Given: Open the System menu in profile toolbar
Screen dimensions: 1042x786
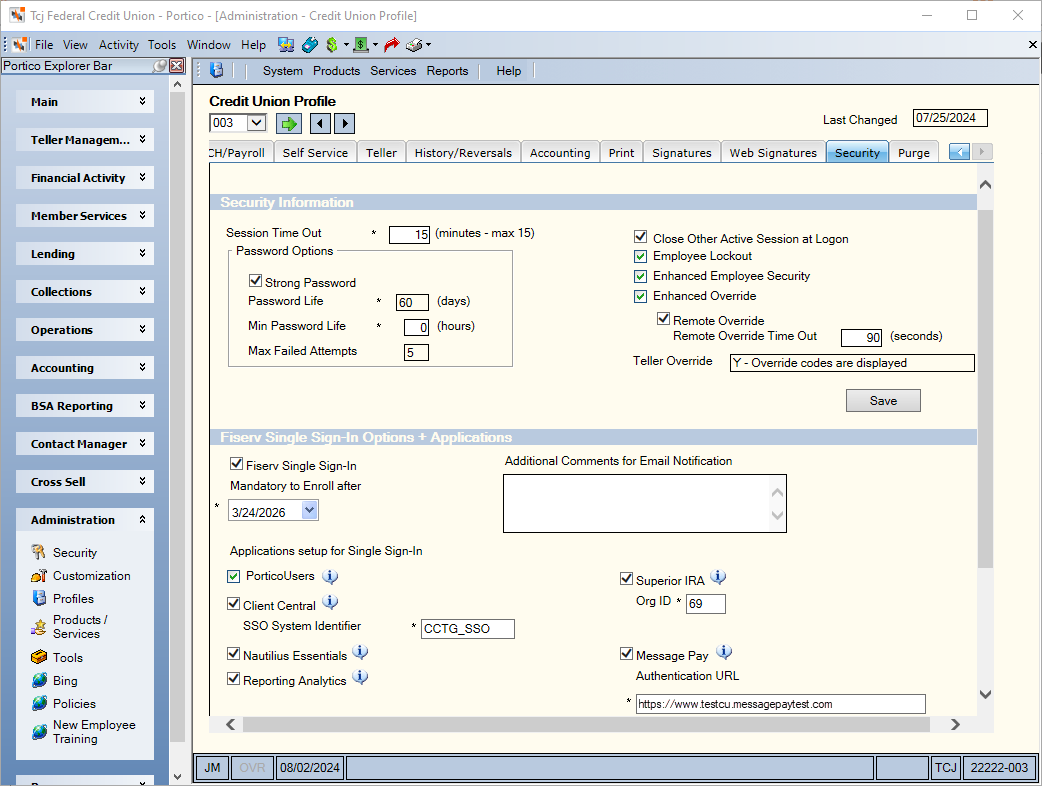Looking at the screenshot, I should click(x=282, y=70).
